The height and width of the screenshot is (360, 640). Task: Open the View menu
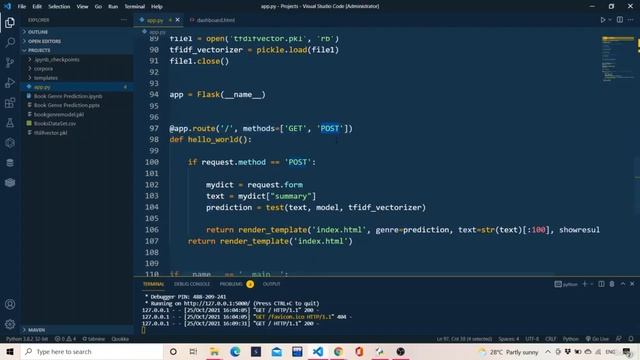pos(82,7)
